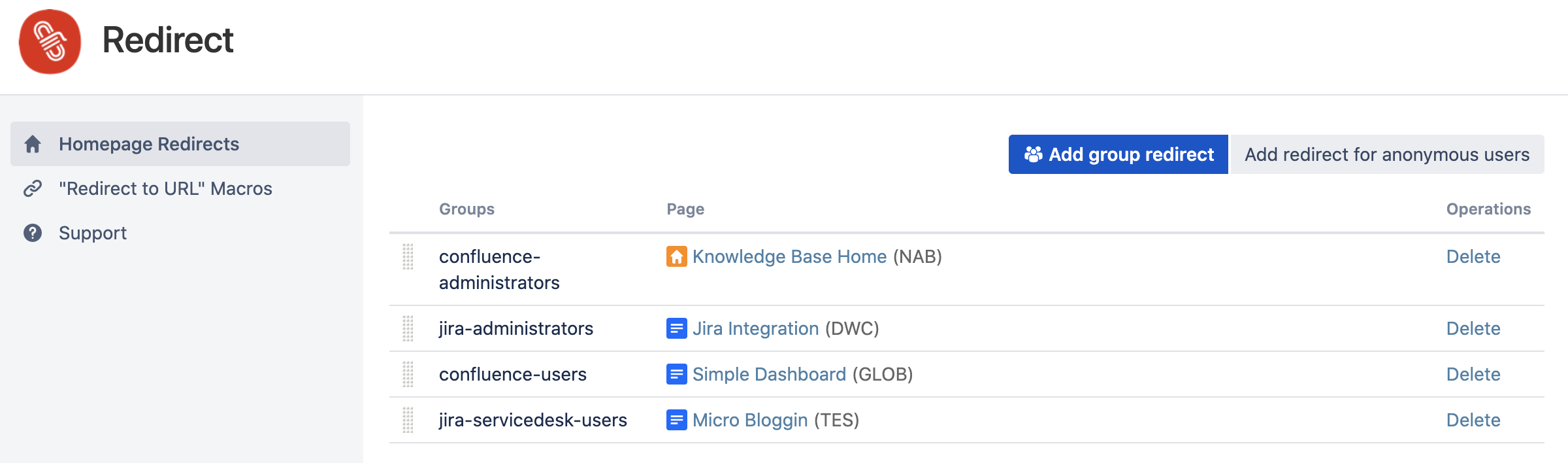Click the page icon beside Jira Integration
This screenshot has width=1568, height=463.
coord(676,328)
